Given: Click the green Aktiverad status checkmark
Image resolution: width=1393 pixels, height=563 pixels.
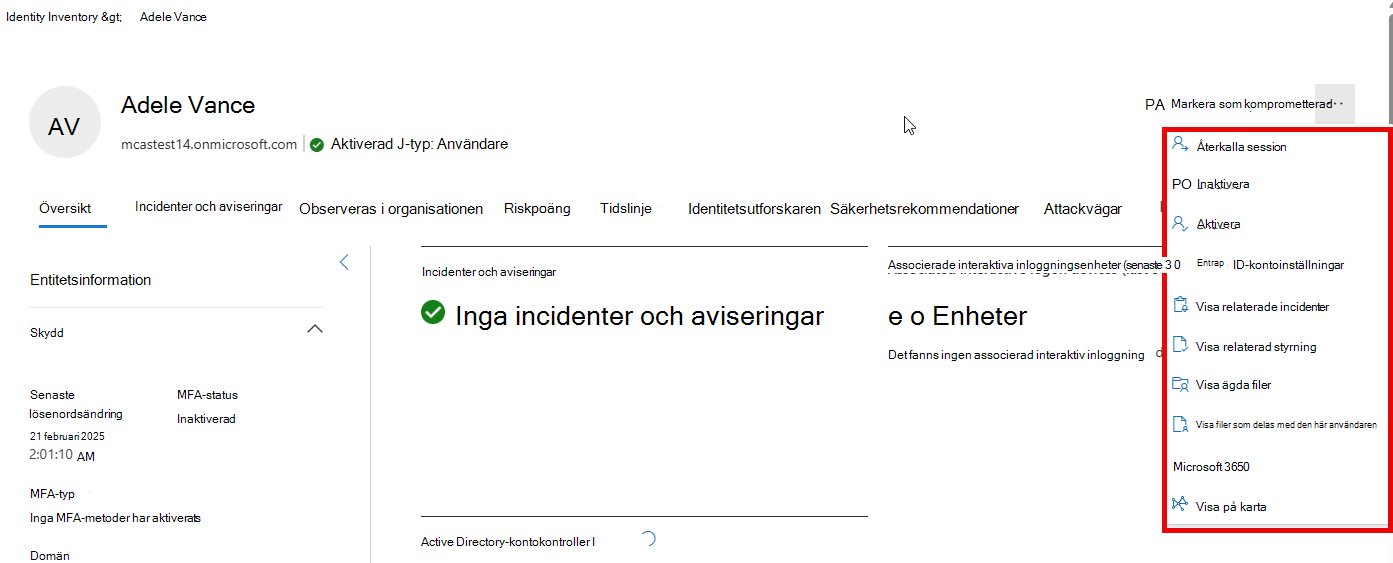Looking at the screenshot, I should click(x=317, y=144).
